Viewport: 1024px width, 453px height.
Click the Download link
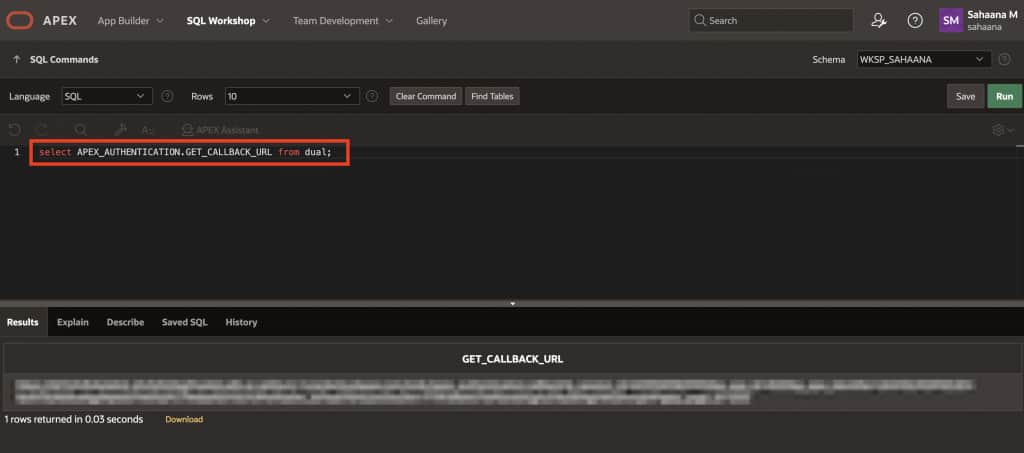tap(184, 420)
